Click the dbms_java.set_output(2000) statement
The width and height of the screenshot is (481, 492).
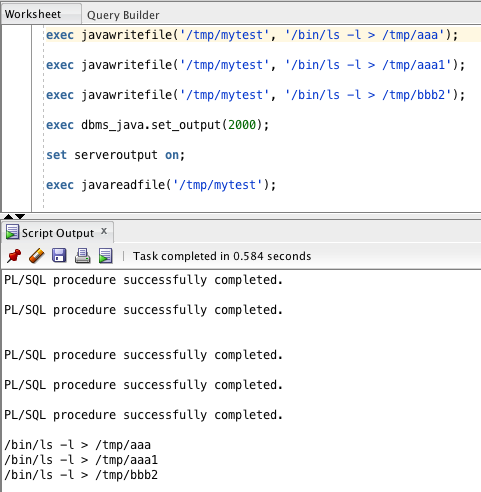click(x=157, y=125)
